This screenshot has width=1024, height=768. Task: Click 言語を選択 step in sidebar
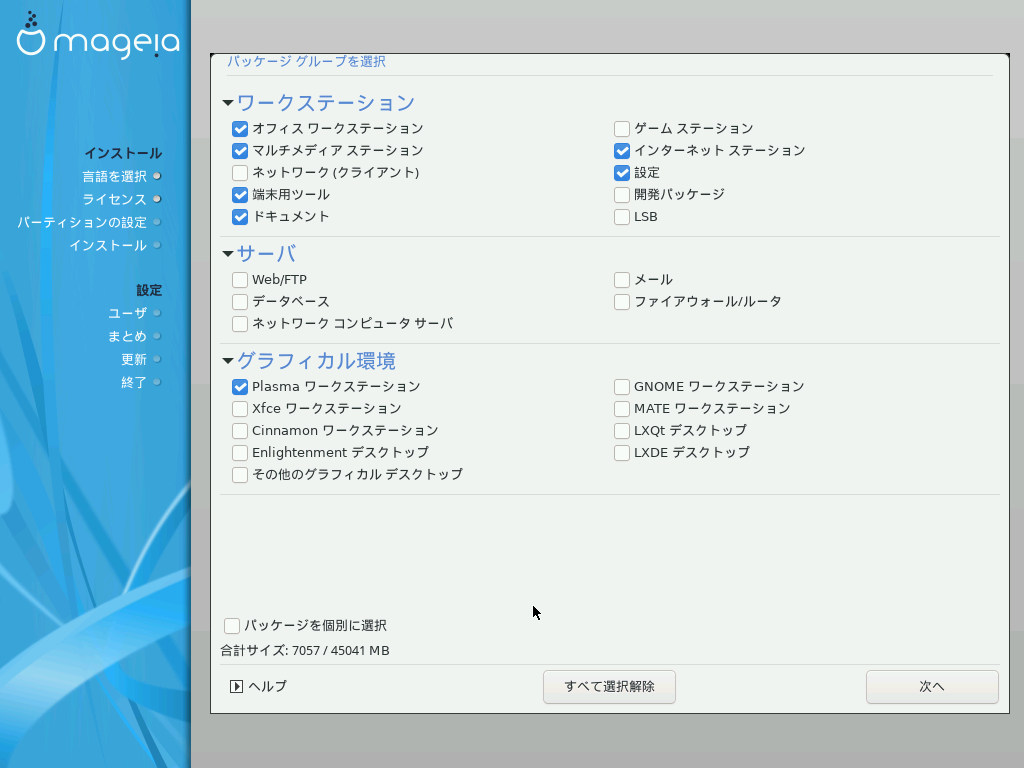click(x=114, y=176)
